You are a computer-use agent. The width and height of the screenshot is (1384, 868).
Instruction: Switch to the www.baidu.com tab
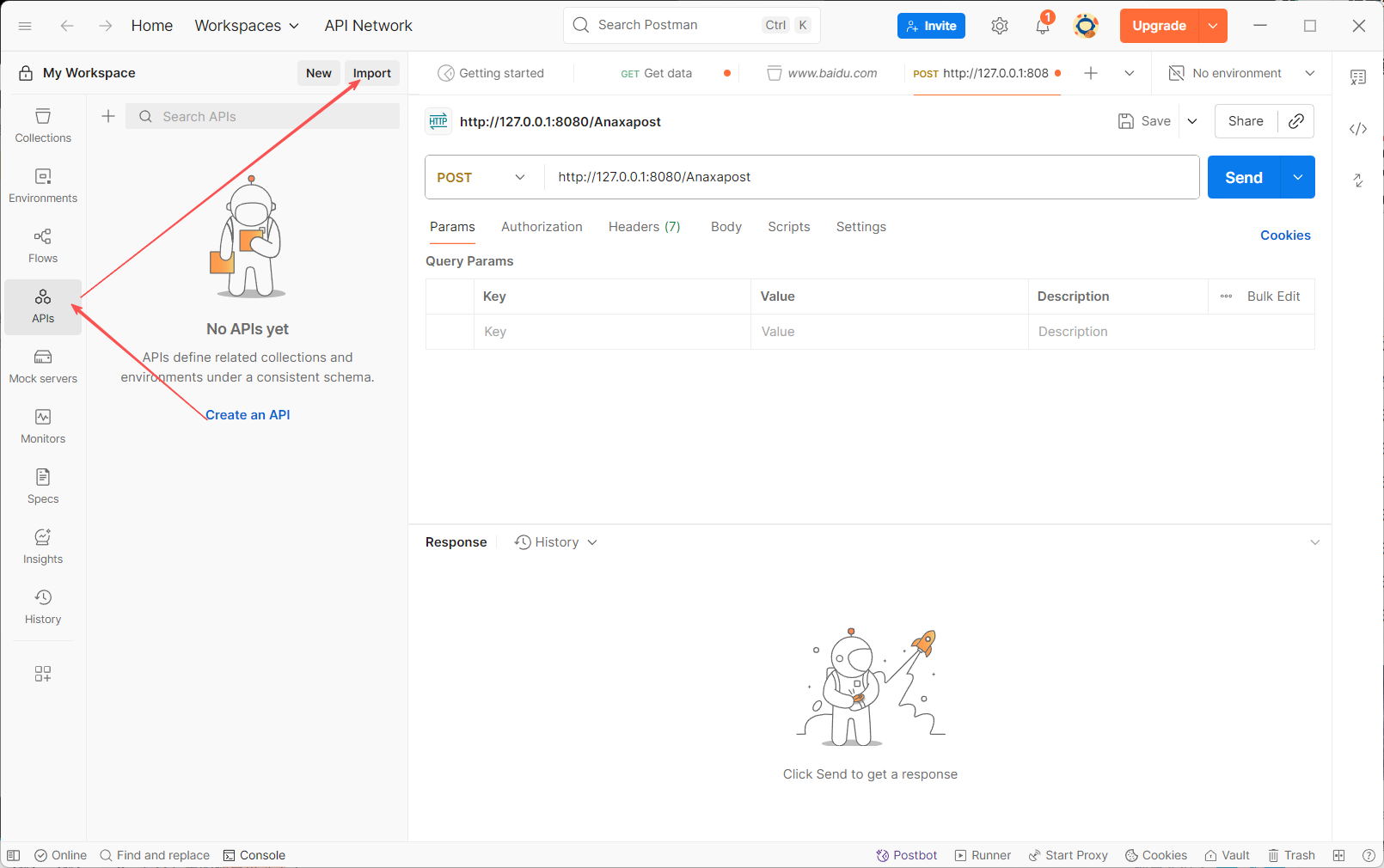tap(822, 73)
